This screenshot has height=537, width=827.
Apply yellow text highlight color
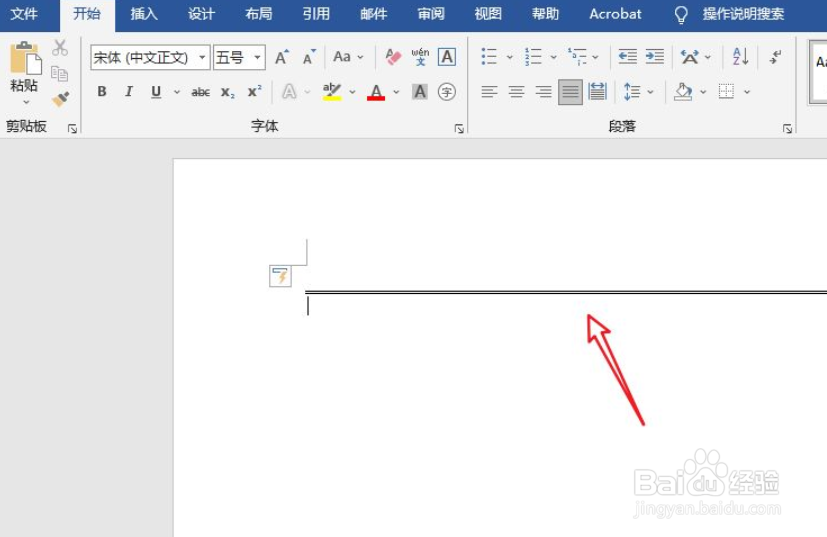[x=332, y=92]
